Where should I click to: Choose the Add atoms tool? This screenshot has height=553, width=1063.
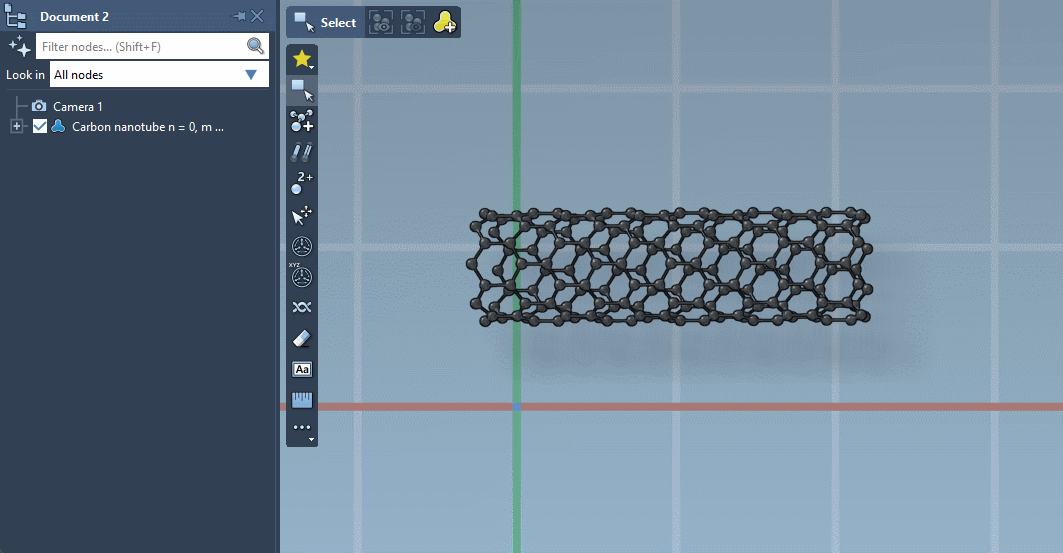302,122
